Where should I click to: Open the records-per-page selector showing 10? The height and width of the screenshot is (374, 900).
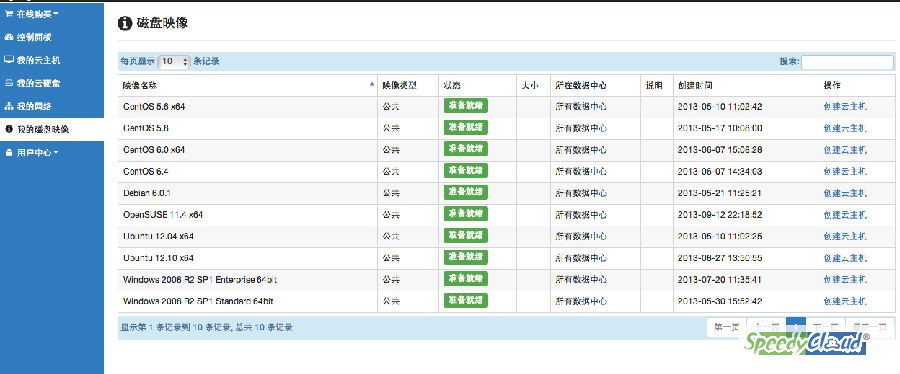[173, 61]
